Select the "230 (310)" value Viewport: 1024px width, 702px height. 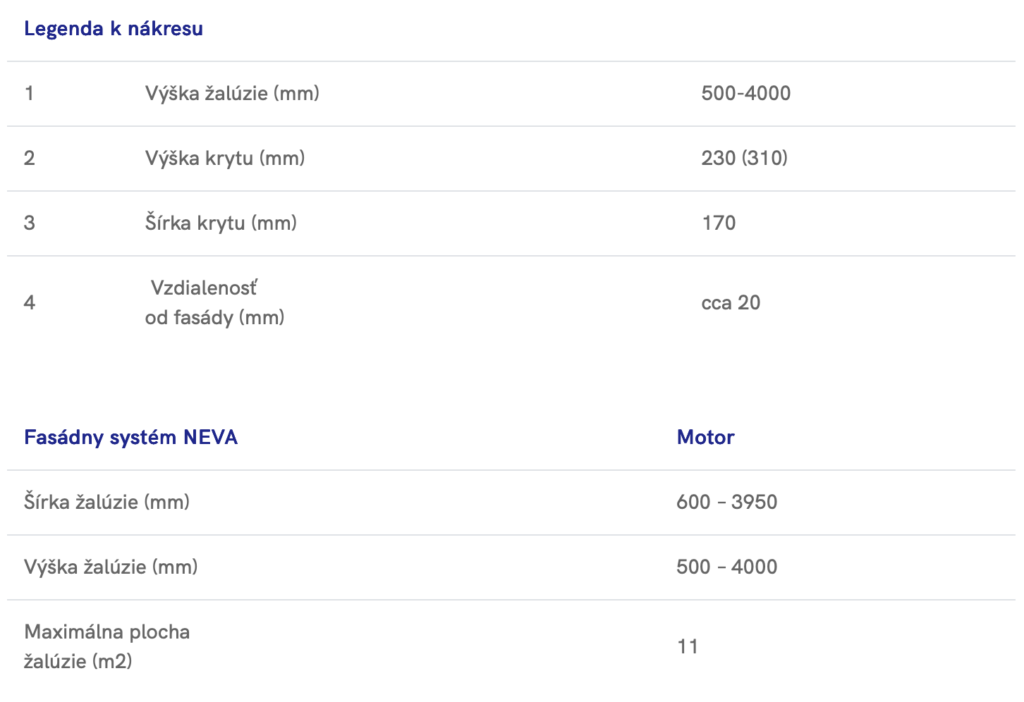tap(745, 158)
